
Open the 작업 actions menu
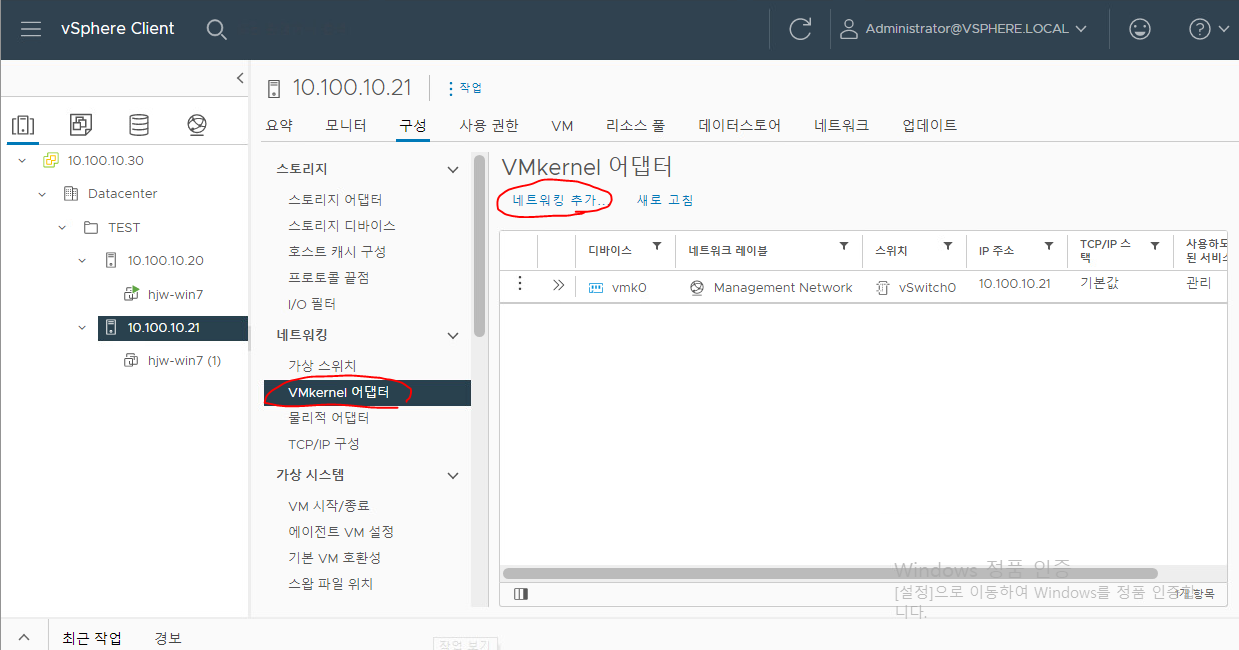464,88
